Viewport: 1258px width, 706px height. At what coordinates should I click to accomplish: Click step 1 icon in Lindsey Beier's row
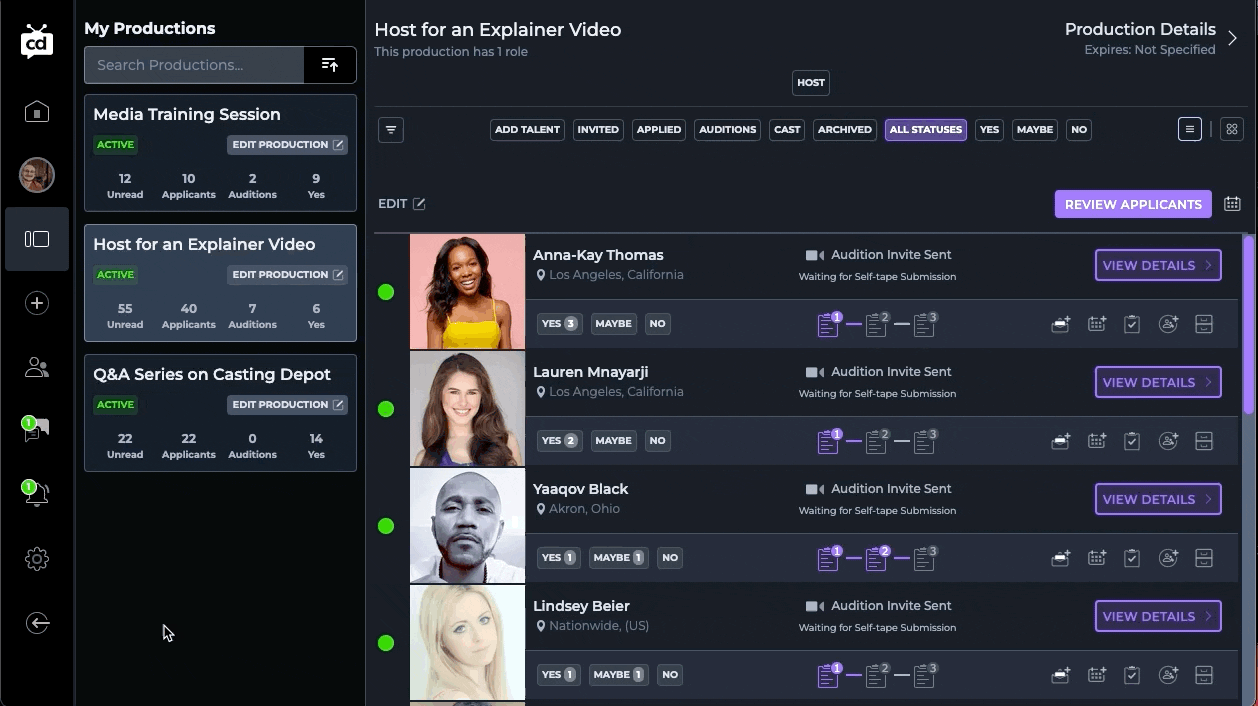[x=829, y=675]
